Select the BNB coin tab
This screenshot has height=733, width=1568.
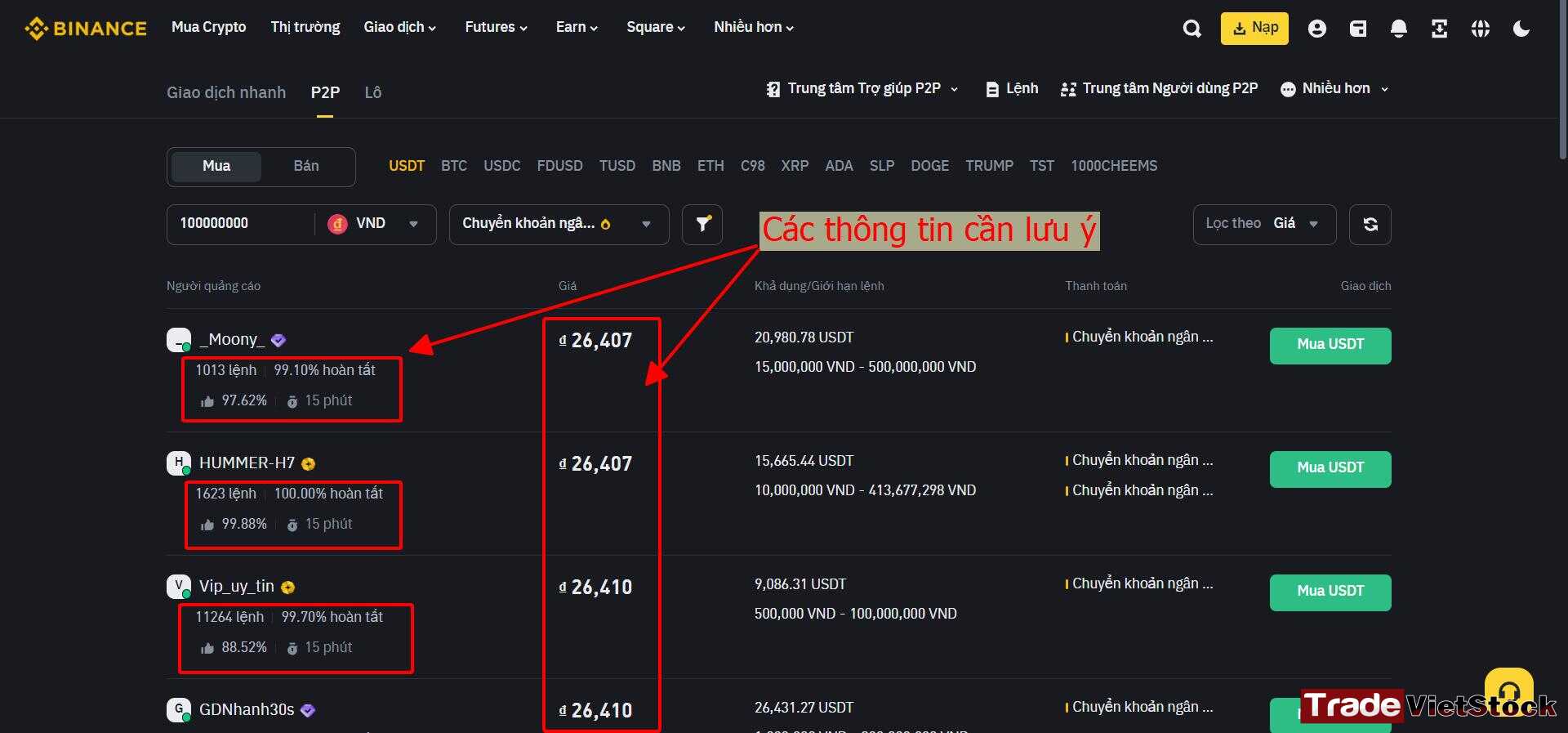[666, 166]
